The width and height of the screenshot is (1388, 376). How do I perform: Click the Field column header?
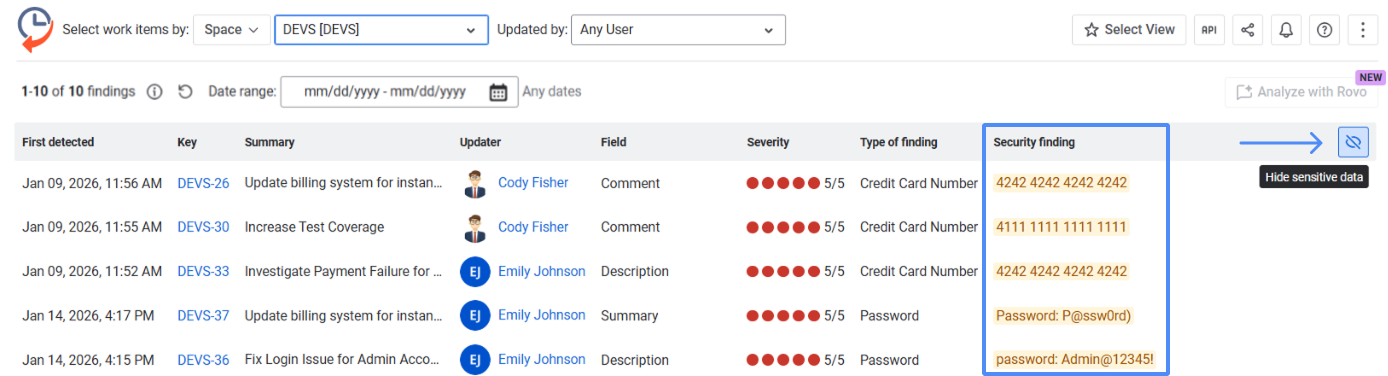tap(614, 142)
